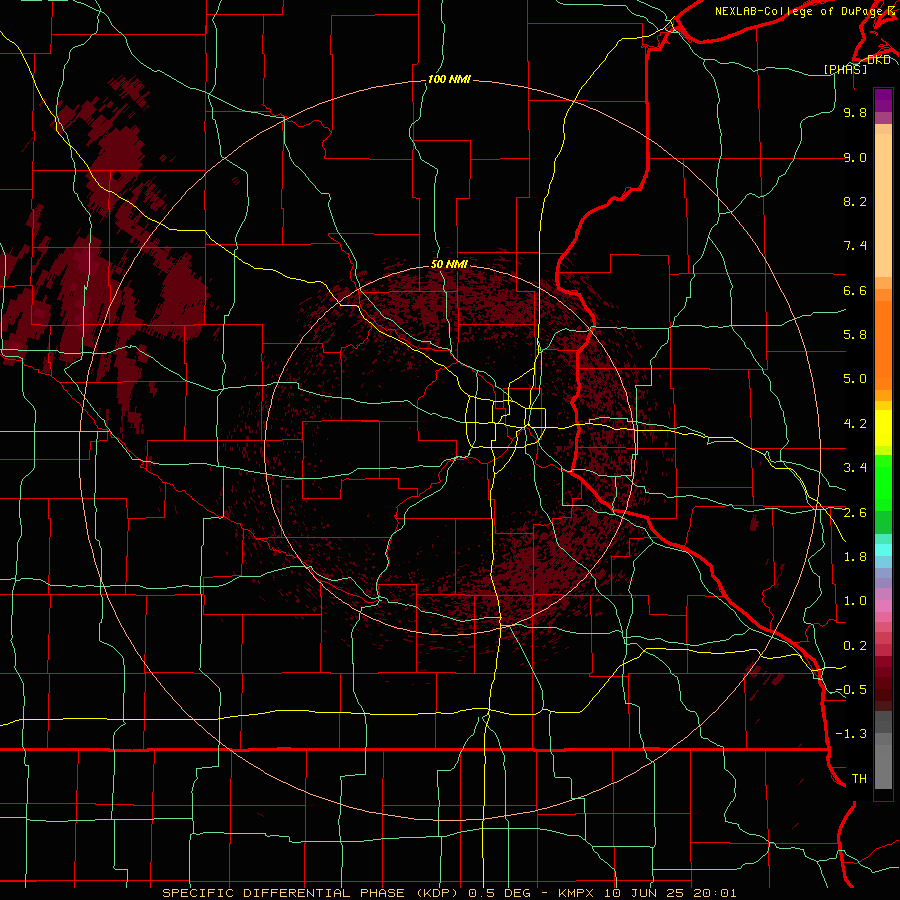
Task: Click the 2.6 value on color scale
Action: (x=855, y=513)
